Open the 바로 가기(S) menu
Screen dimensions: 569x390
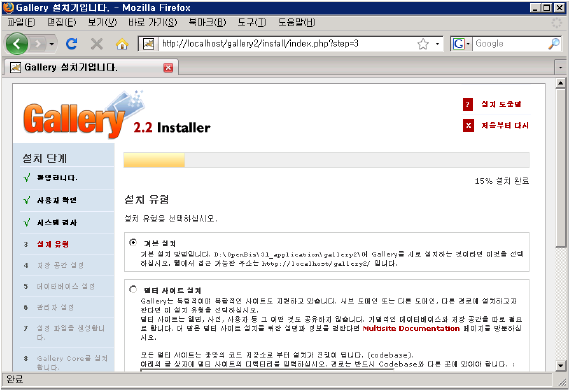[x=153, y=22]
